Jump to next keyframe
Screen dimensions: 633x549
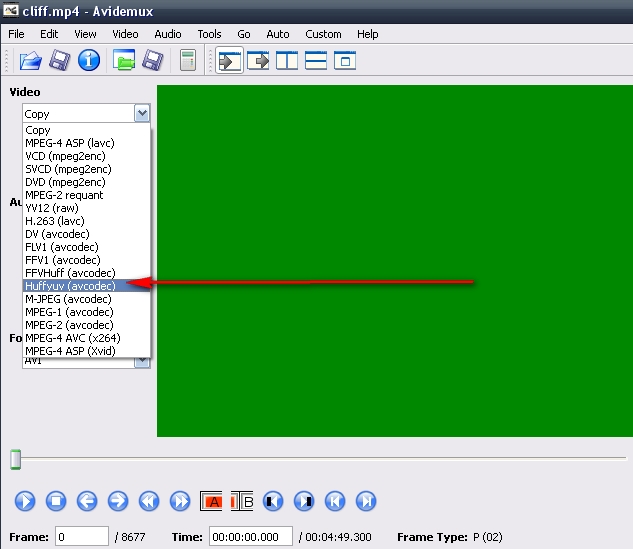pos(180,501)
